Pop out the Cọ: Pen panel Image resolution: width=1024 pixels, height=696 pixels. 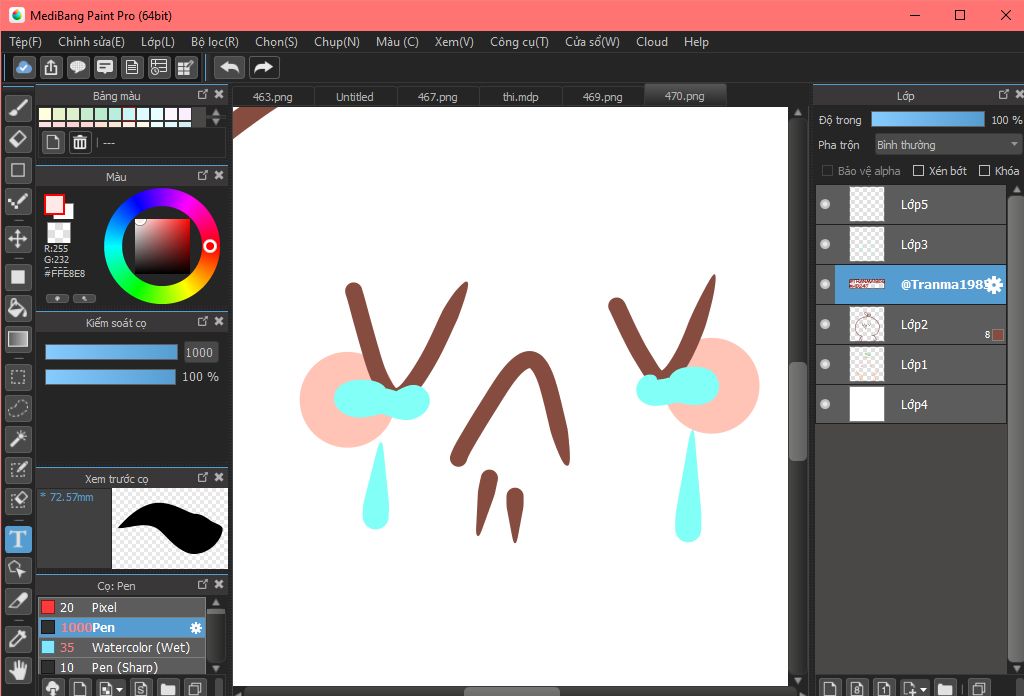pos(202,584)
